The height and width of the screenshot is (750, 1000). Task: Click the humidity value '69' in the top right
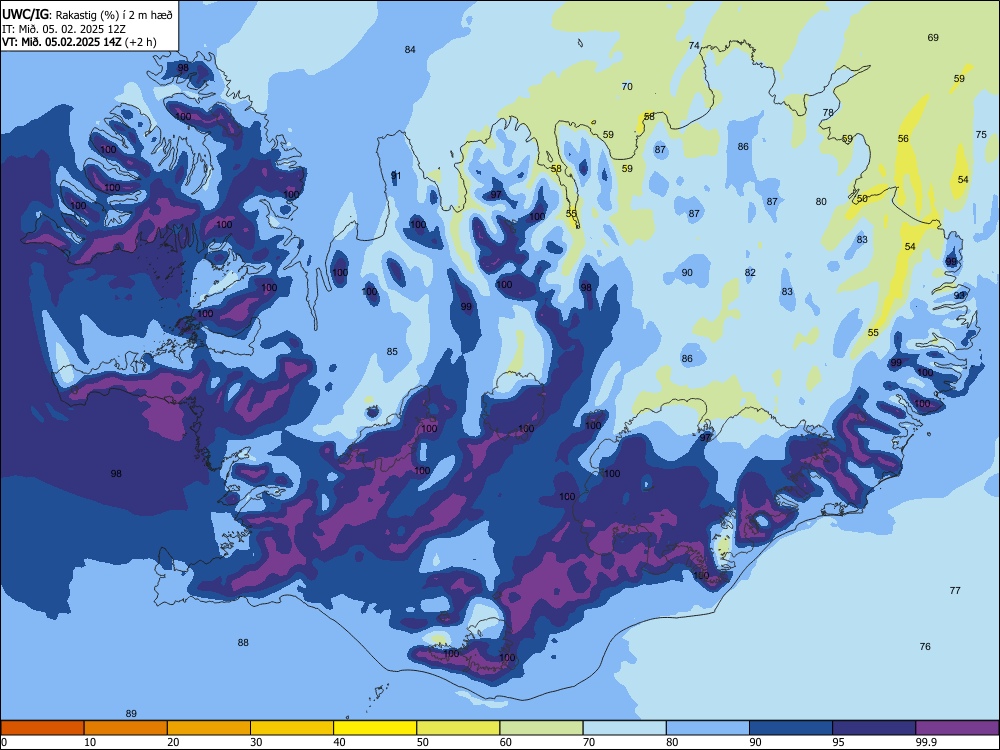[933, 38]
